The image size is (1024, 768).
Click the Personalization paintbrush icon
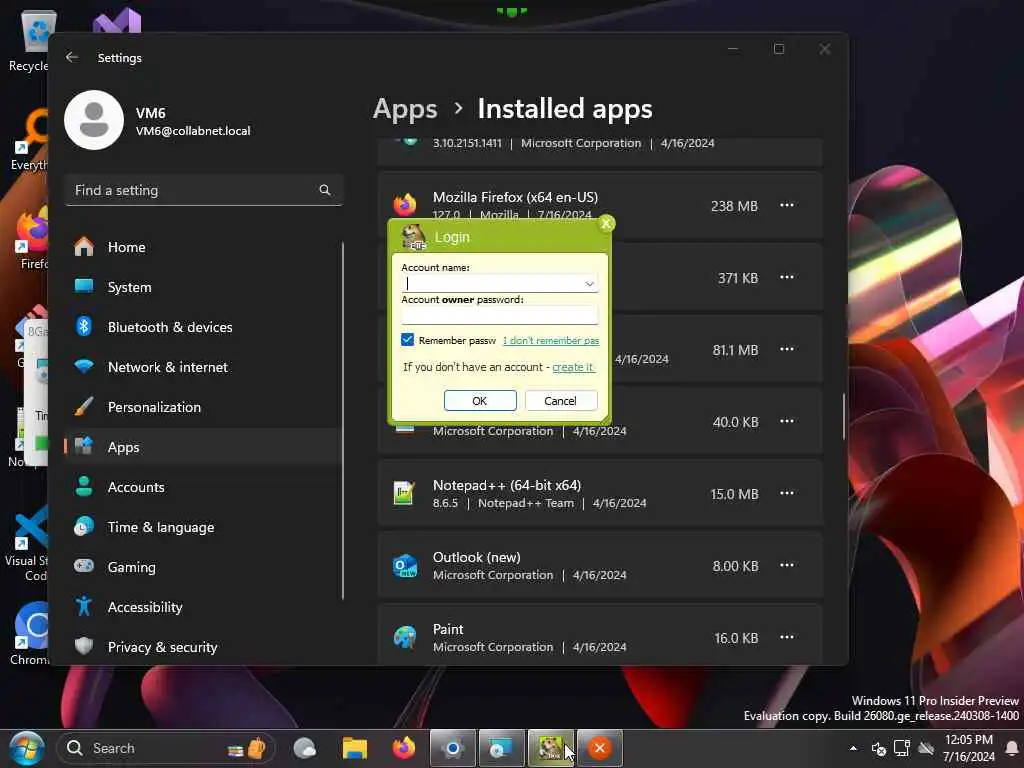tap(84, 407)
